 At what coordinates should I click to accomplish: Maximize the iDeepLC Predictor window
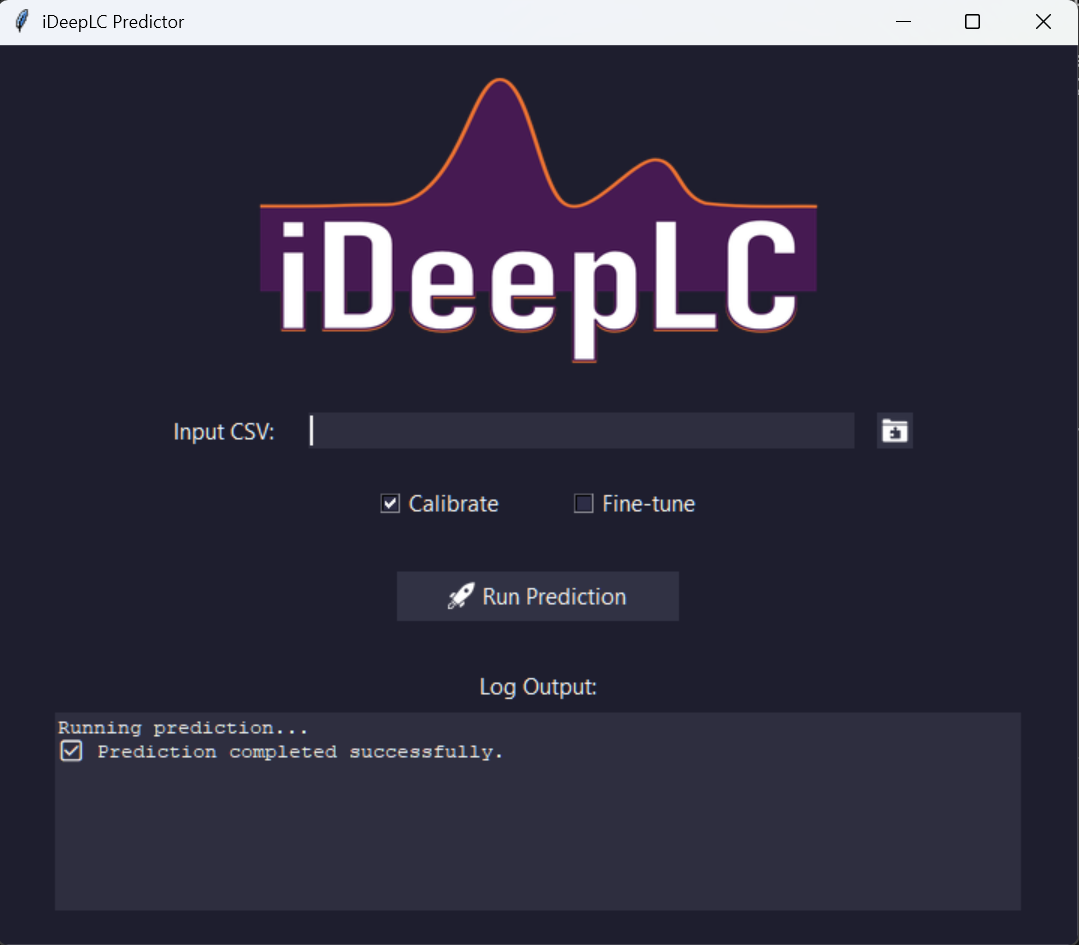tap(972, 22)
